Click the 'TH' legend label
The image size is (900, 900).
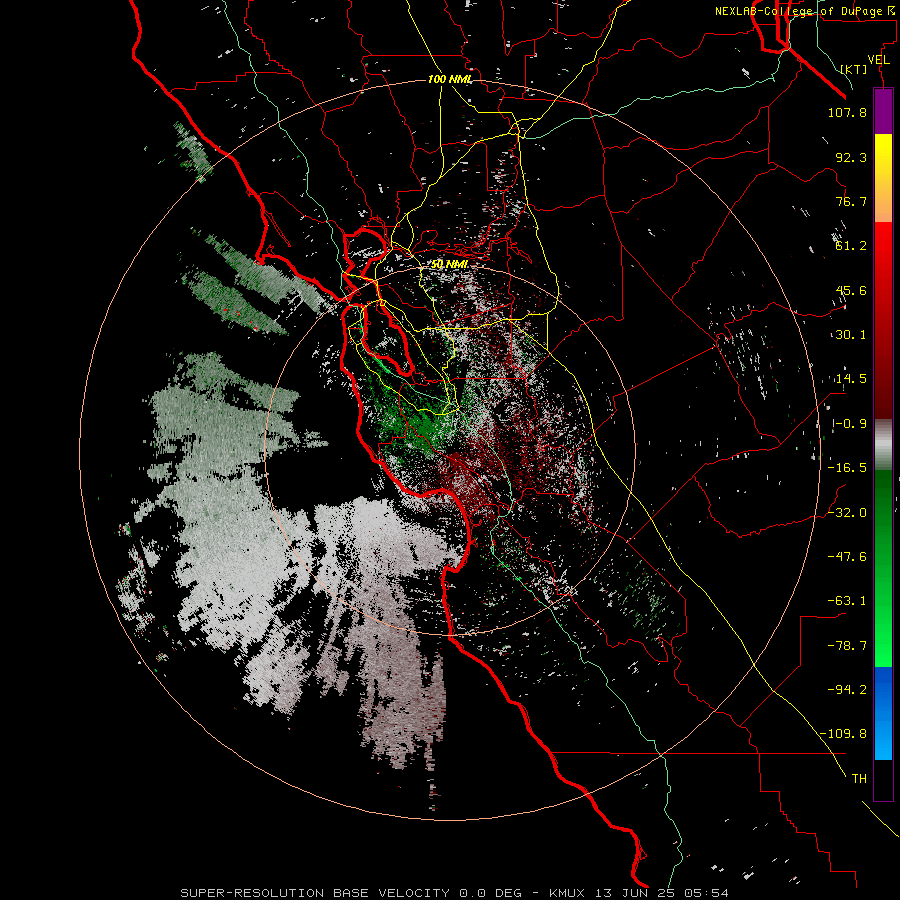coord(859,779)
